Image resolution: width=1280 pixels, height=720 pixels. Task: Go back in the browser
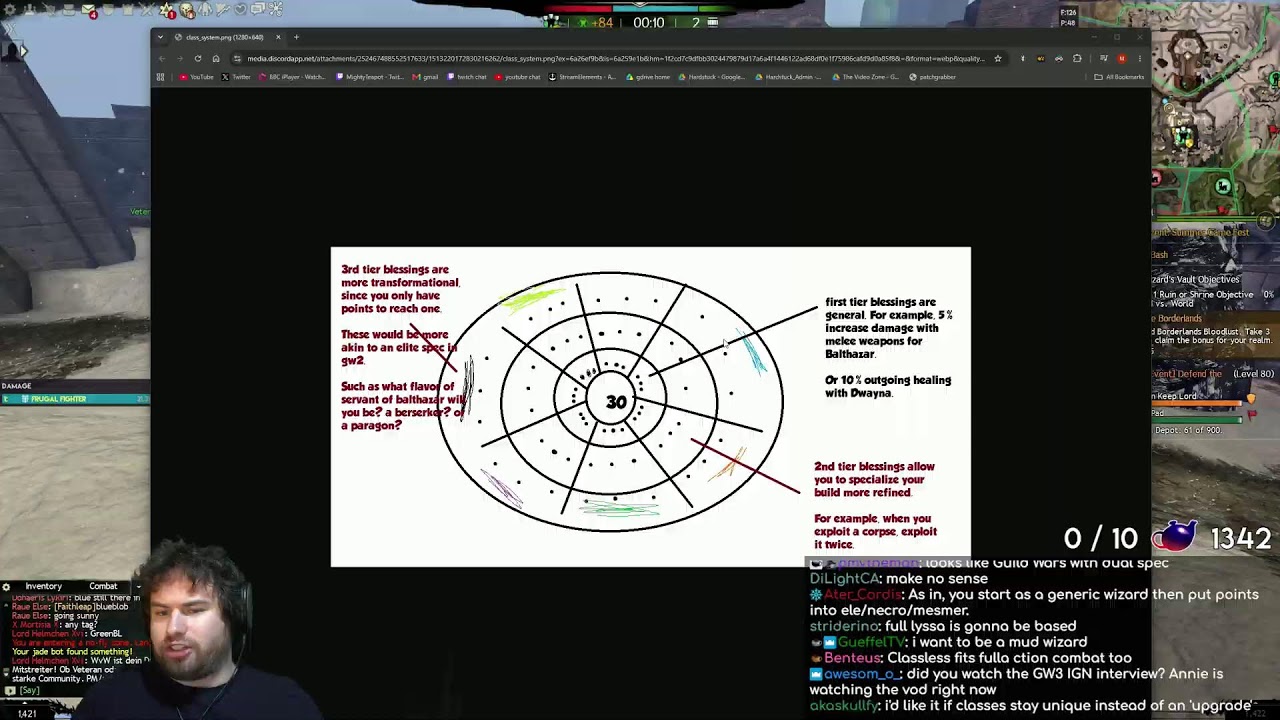162,59
